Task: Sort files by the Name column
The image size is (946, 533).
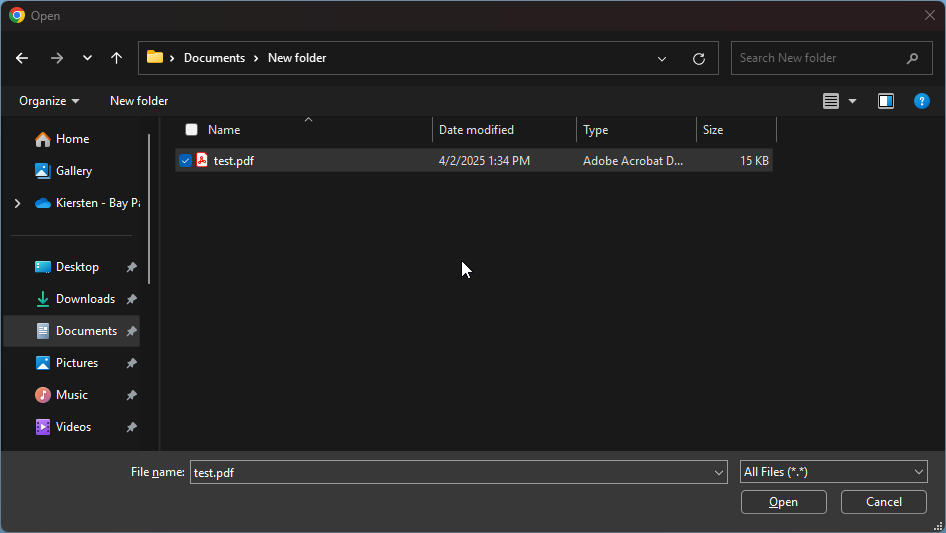Action: pyautogui.click(x=224, y=130)
